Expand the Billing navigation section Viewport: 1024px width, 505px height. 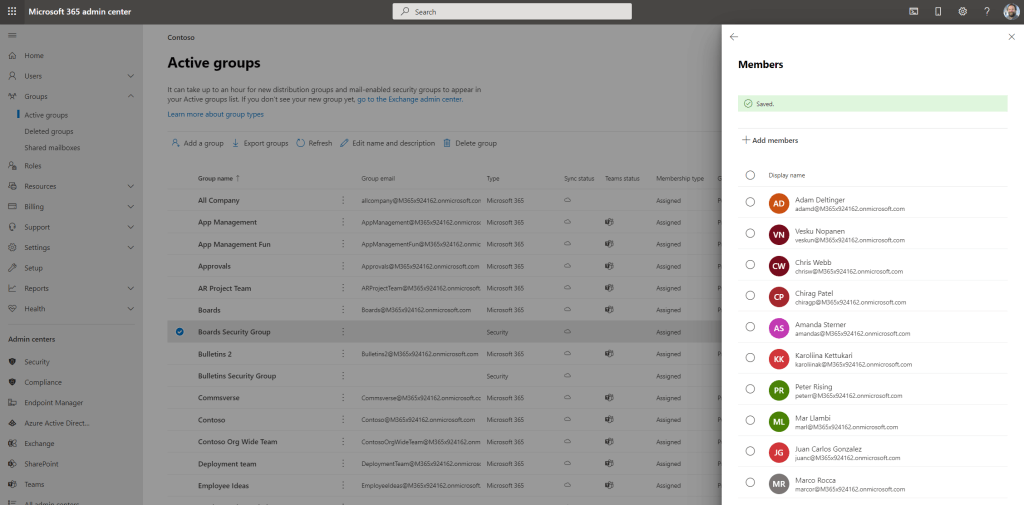pyautogui.click(x=131, y=207)
